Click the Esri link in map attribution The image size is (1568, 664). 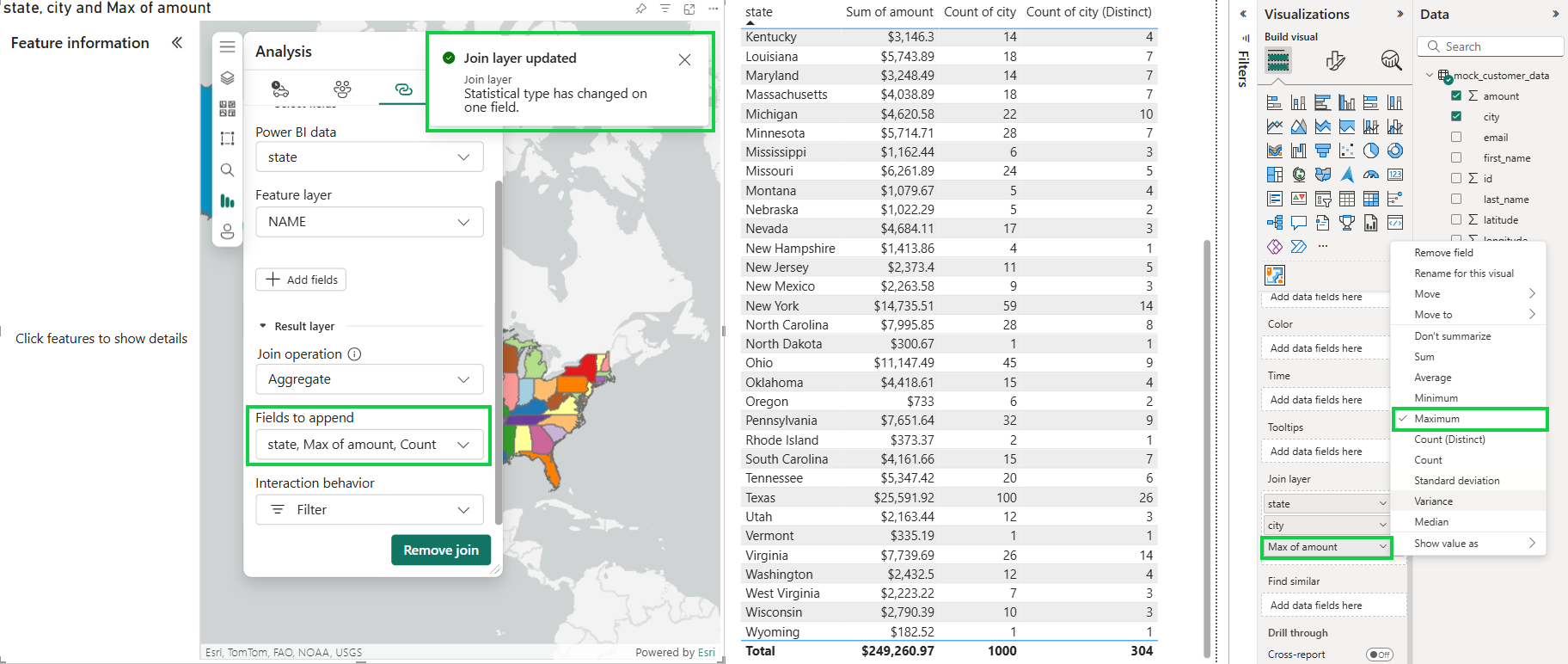tap(707, 653)
